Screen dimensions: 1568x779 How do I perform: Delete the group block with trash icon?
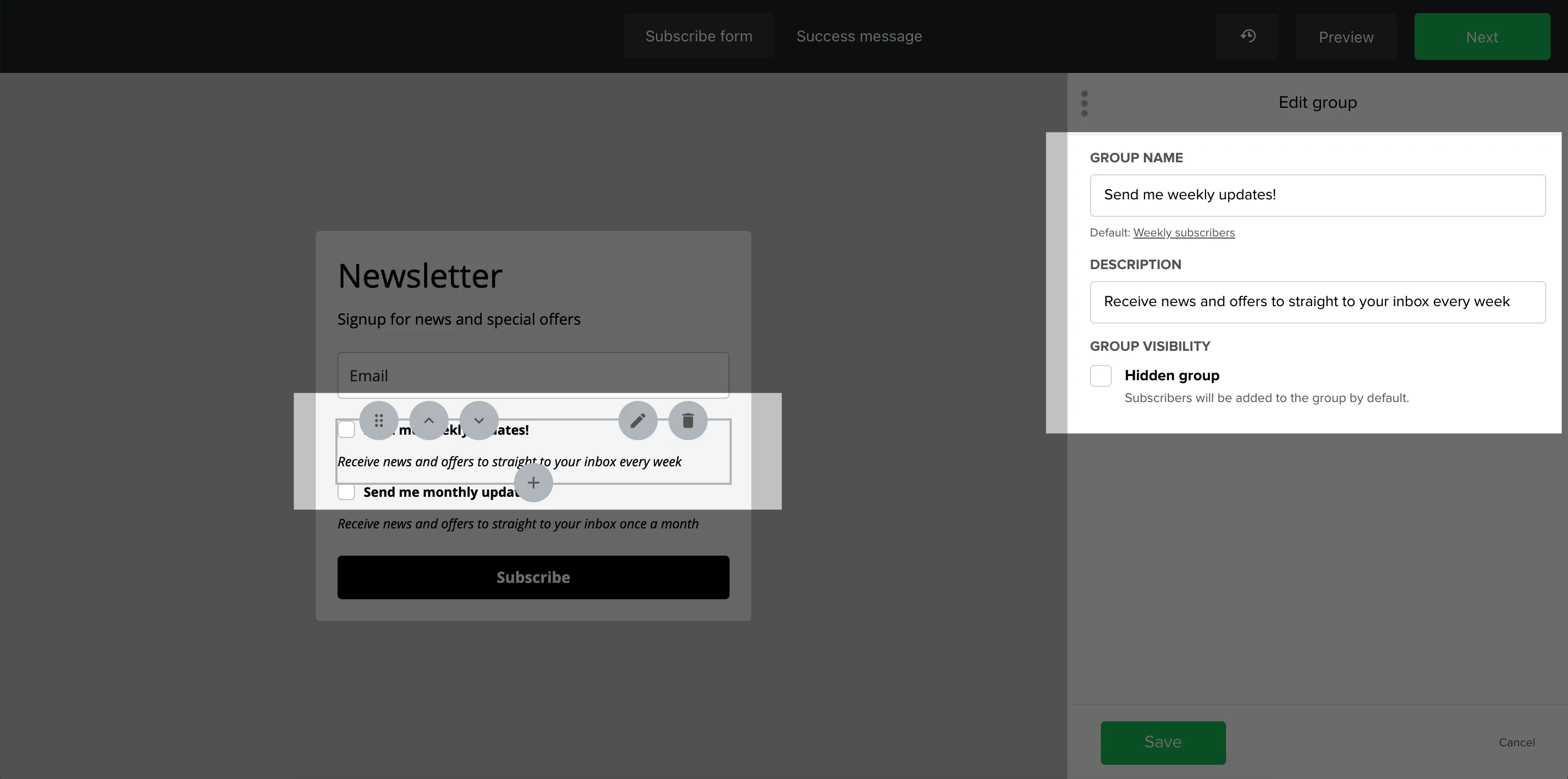tap(688, 420)
